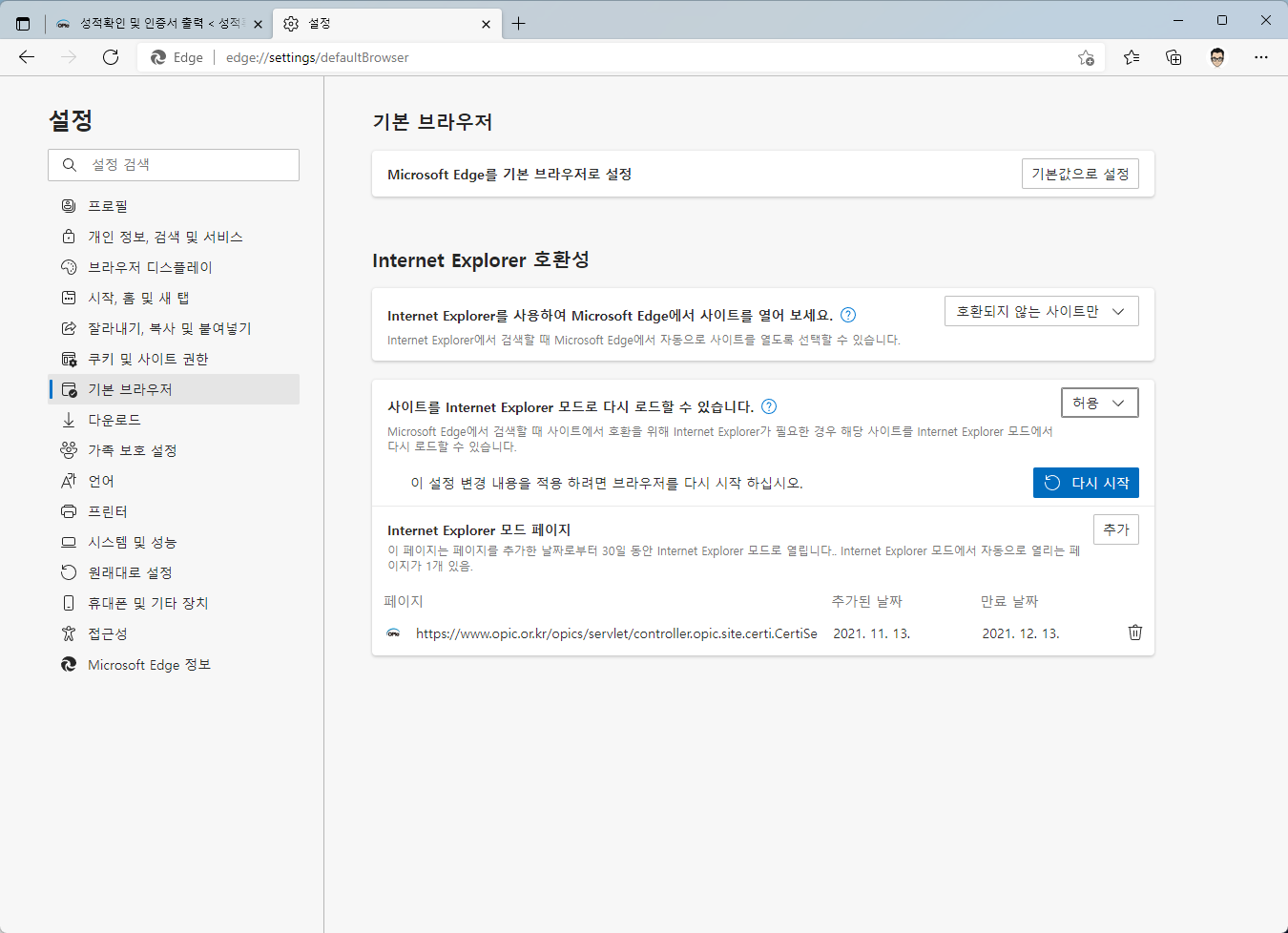Click the 추가 button for IE mode pages

click(x=1116, y=529)
